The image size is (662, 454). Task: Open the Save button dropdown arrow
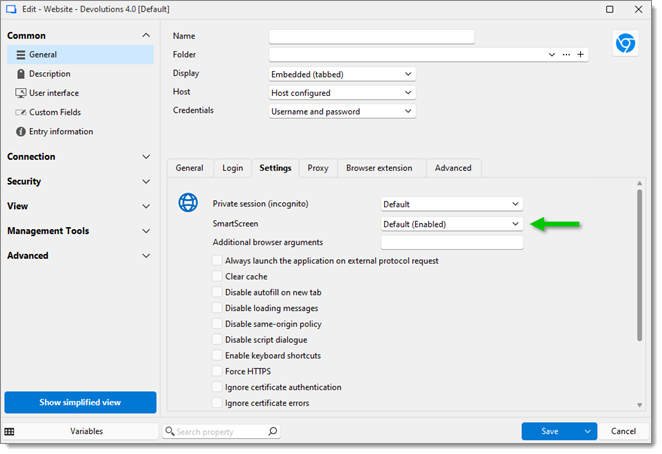[587, 431]
